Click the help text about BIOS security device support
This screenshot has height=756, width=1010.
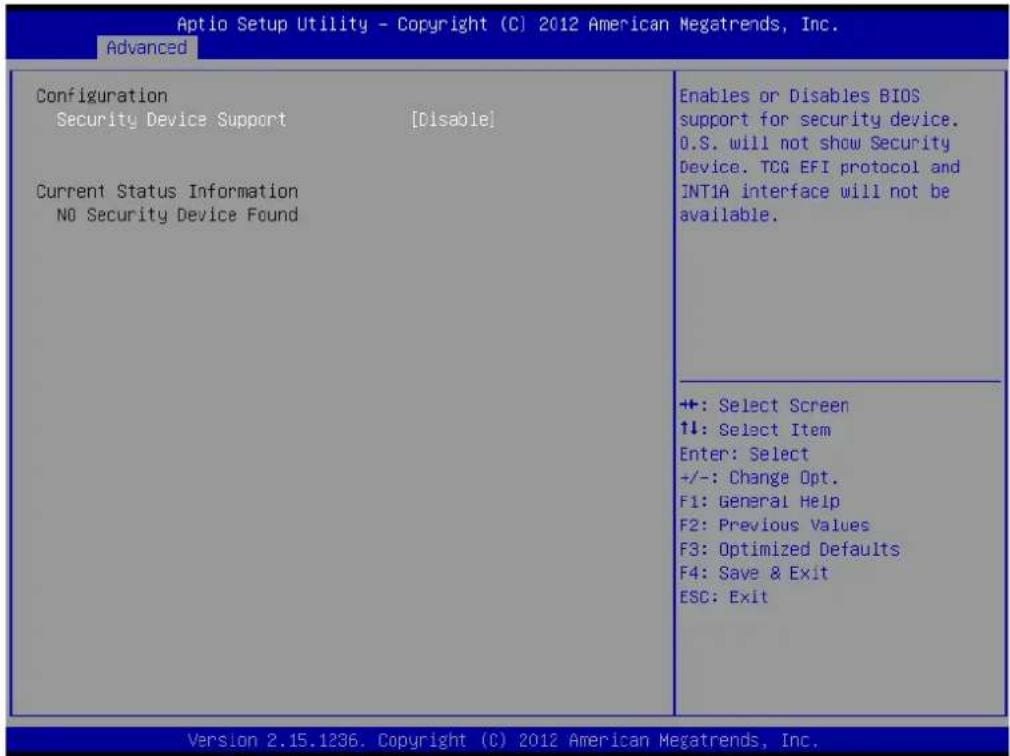pos(819,155)
